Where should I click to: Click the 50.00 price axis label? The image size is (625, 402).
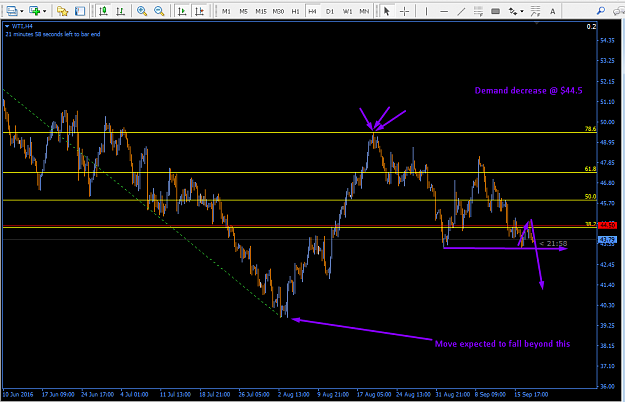[607, 122]
